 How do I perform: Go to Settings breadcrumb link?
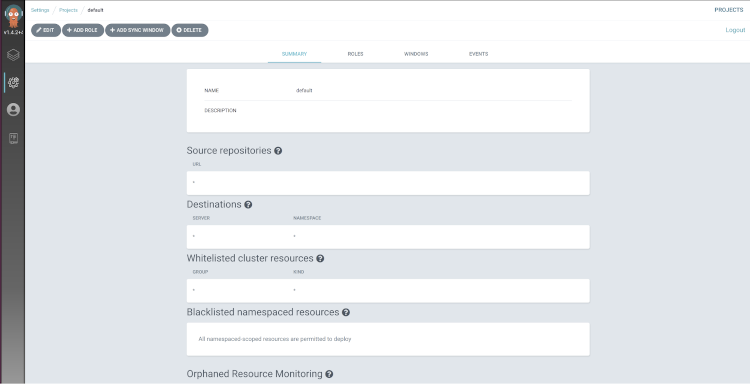pos(40,10)
